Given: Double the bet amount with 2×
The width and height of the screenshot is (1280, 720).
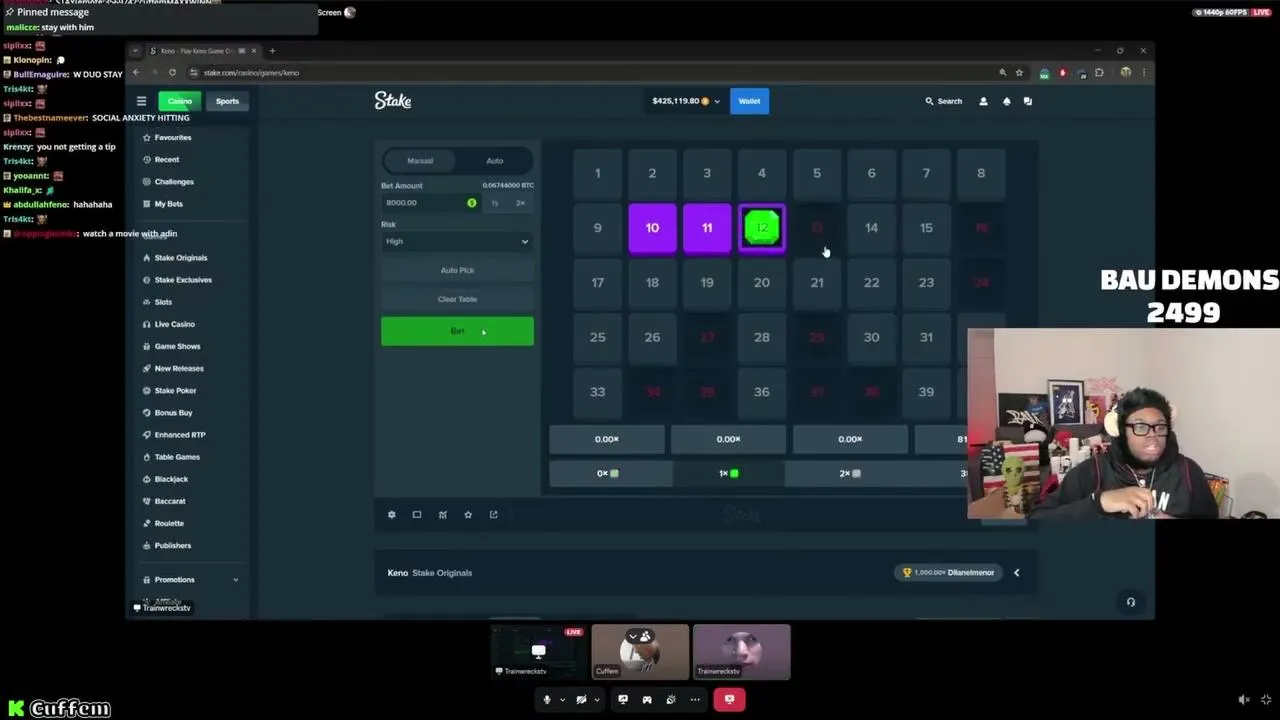Looking at the screenshot, I should click(520, 203).
